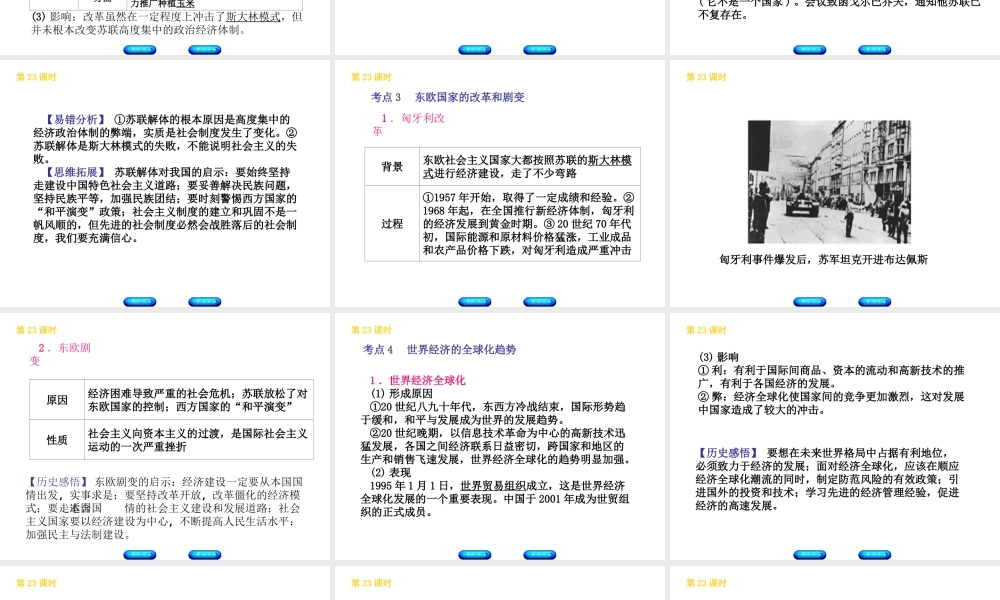The width and height of the screenshot is (1000, 600).
Task: Click the 1. 世界经济全球化 red subheading
Action: [418, 380]
